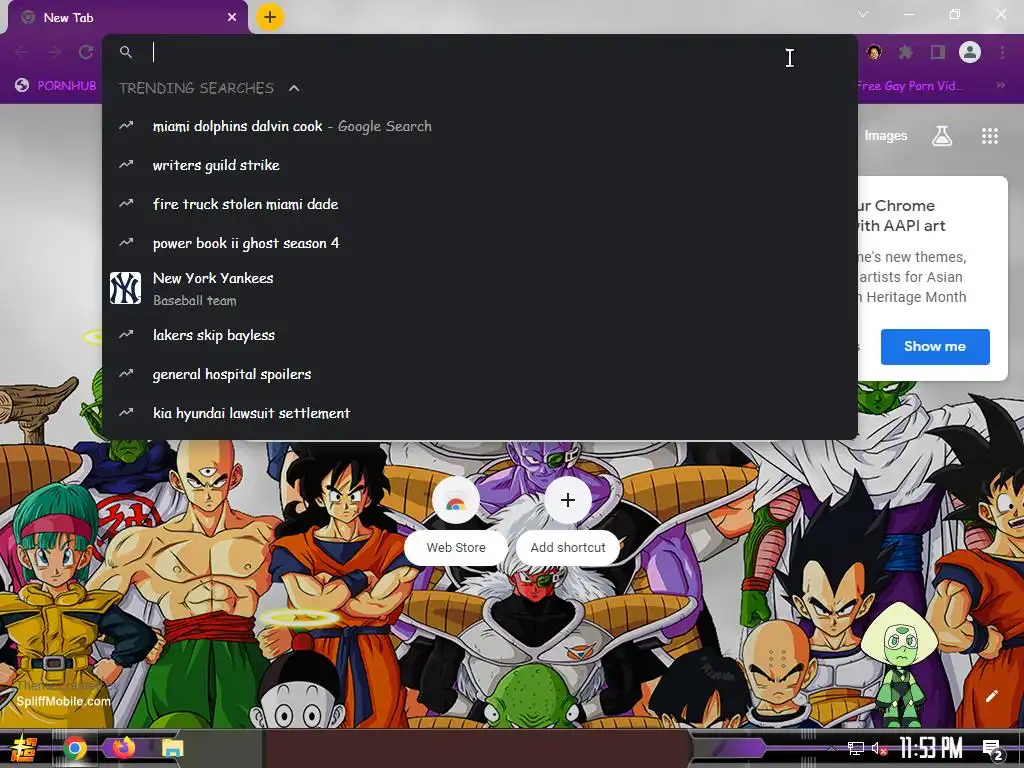Open the Search Labs flask icon
Viewport: 1024px width, 768px height.
[x=942, y=136]
